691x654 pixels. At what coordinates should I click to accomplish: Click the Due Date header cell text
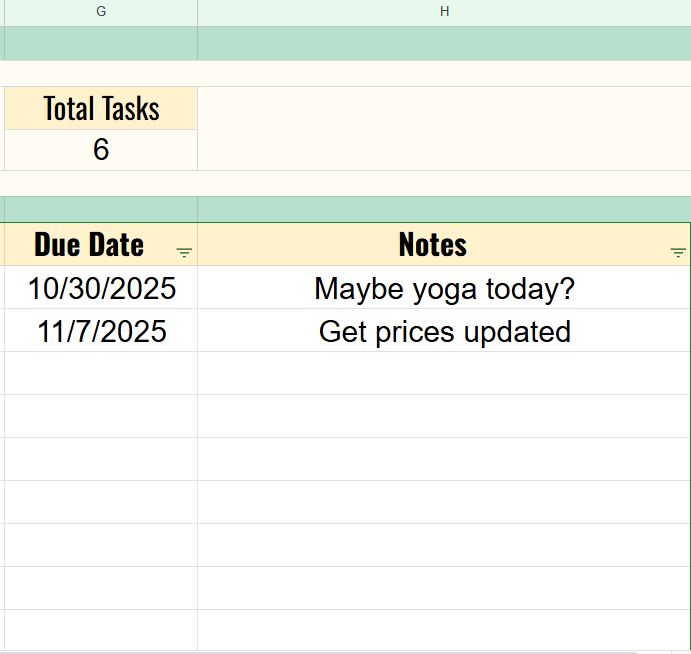pos(89,245)
